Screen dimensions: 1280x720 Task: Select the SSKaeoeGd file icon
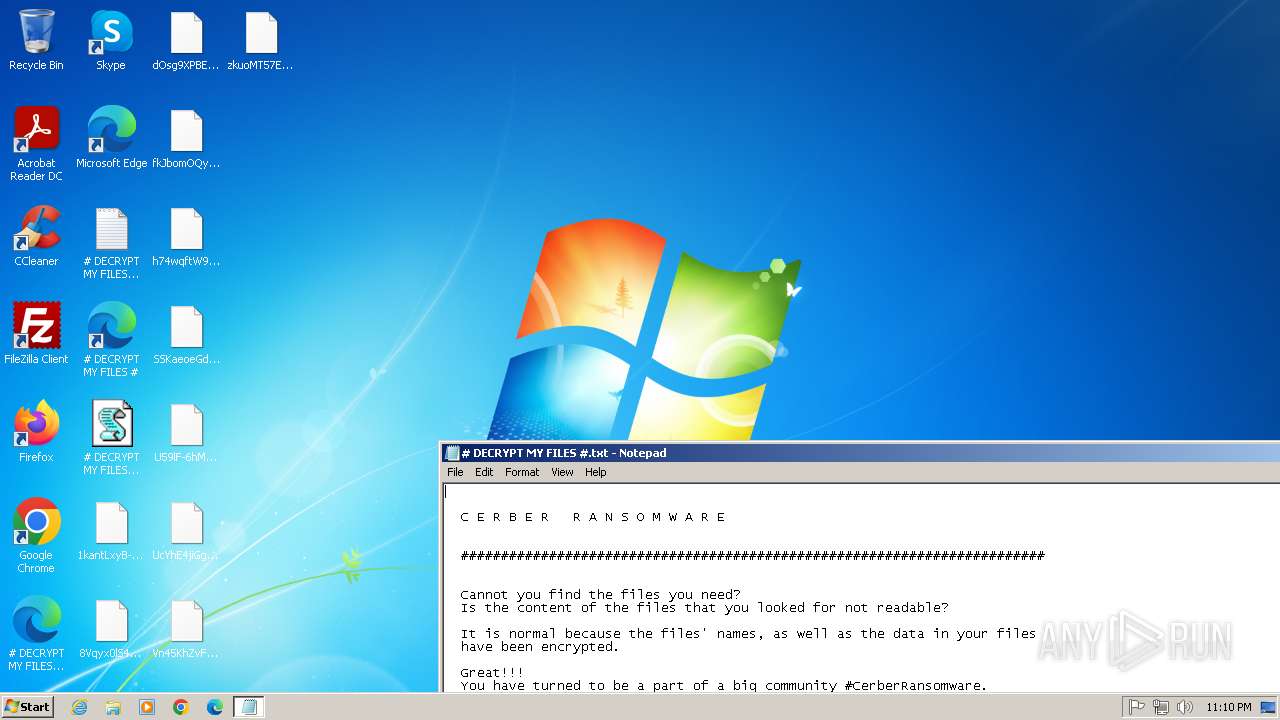tap(186, 334)
